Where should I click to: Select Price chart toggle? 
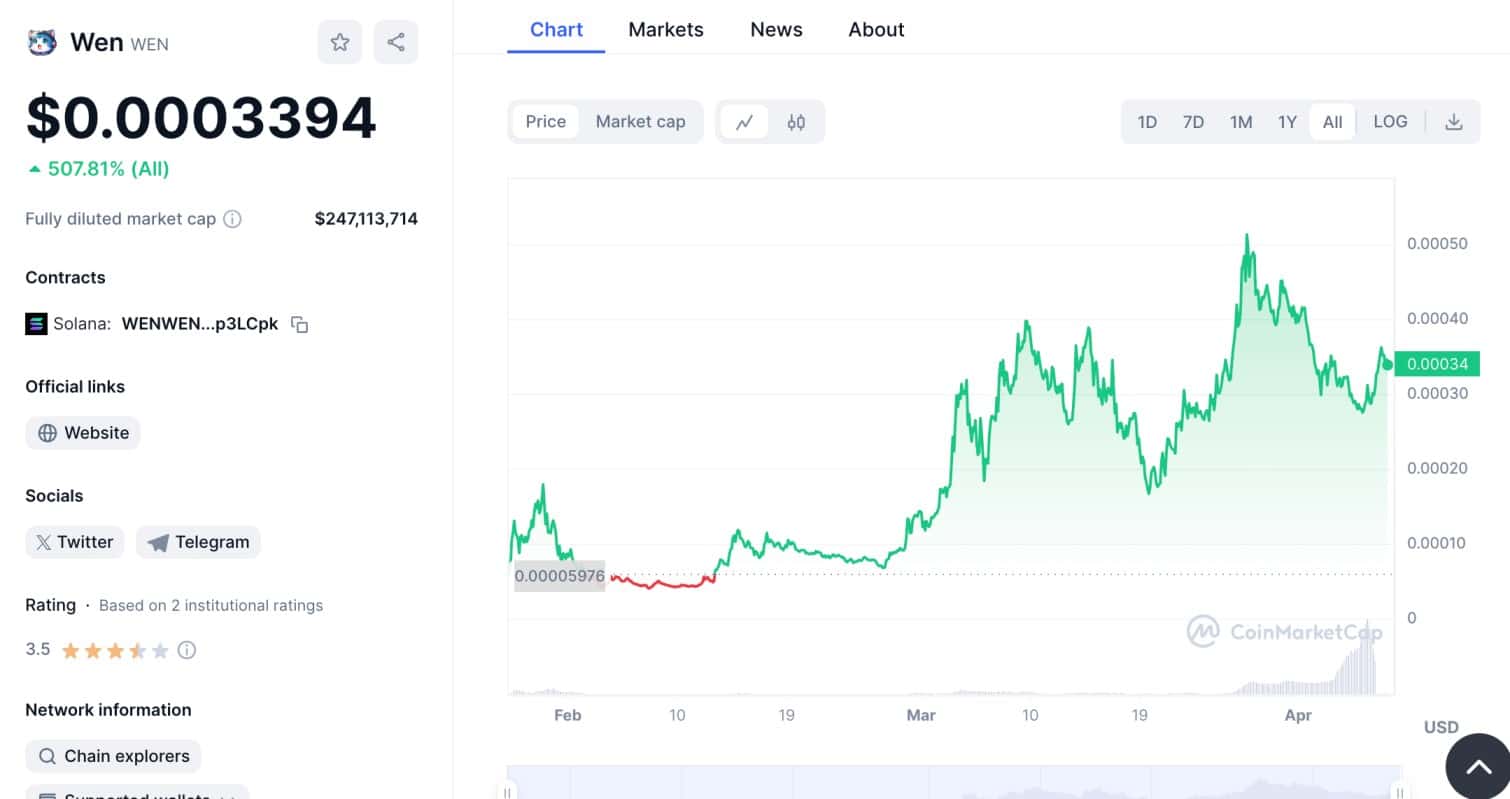(545, 122)
